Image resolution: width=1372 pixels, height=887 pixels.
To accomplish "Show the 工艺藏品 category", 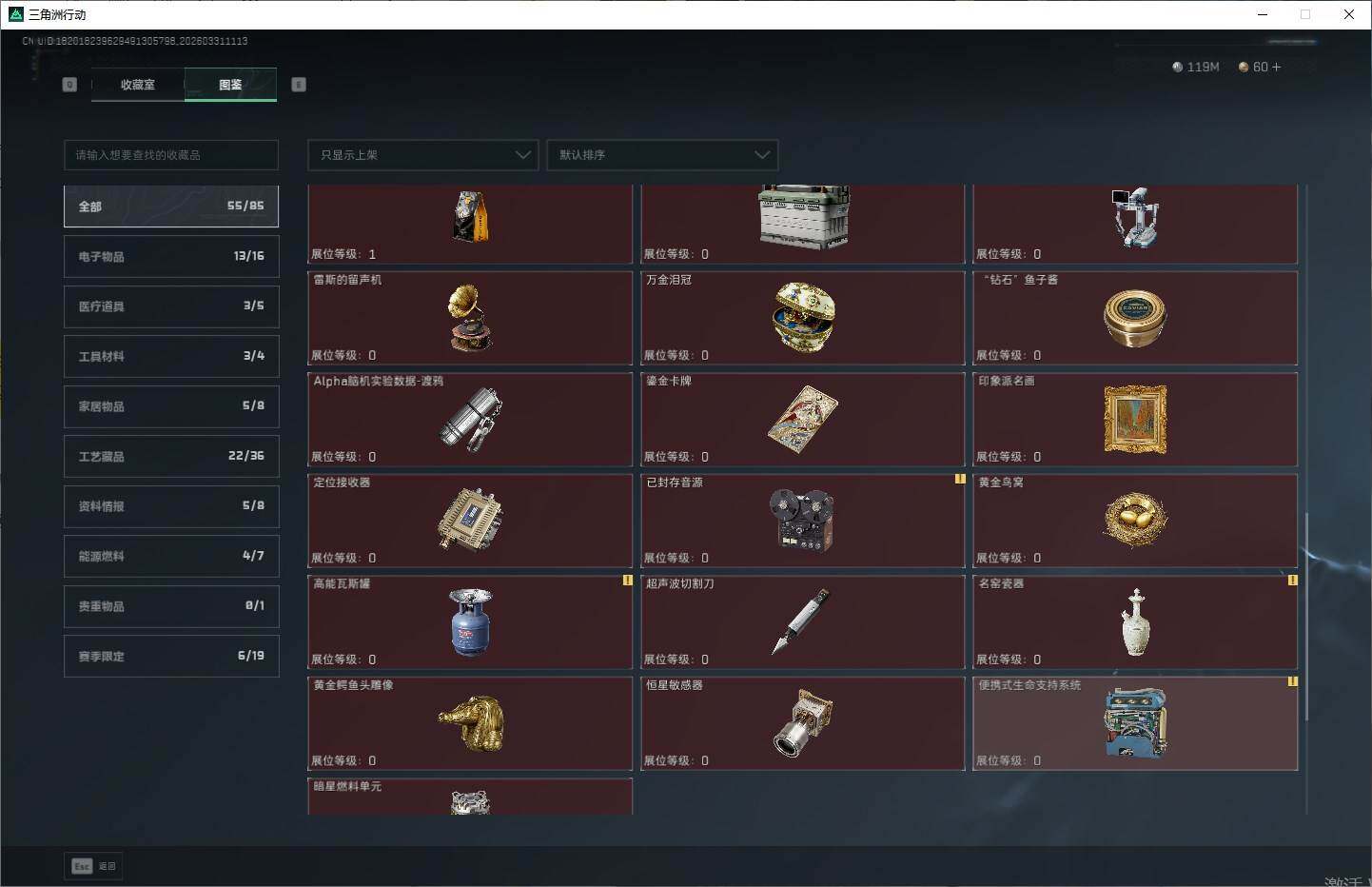I will pyautogui.click(x=171, y=457).
